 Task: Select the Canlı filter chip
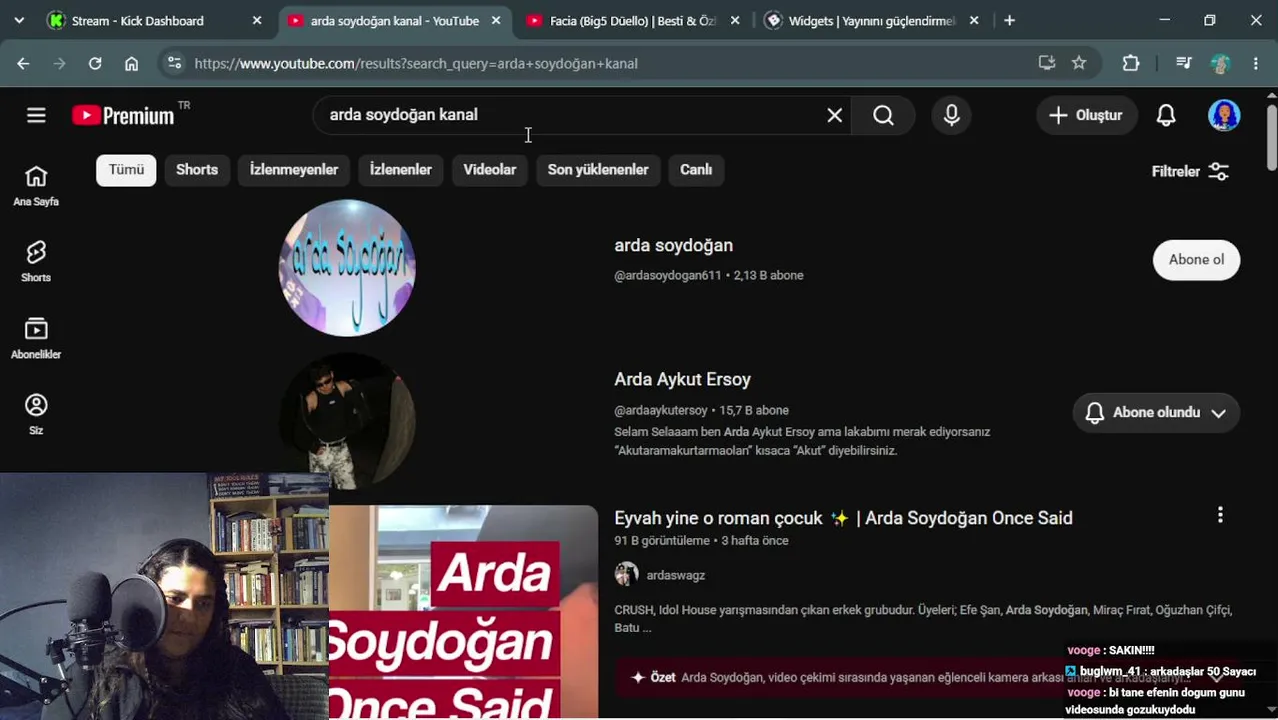pyautogui.click(x=696, y=170)
